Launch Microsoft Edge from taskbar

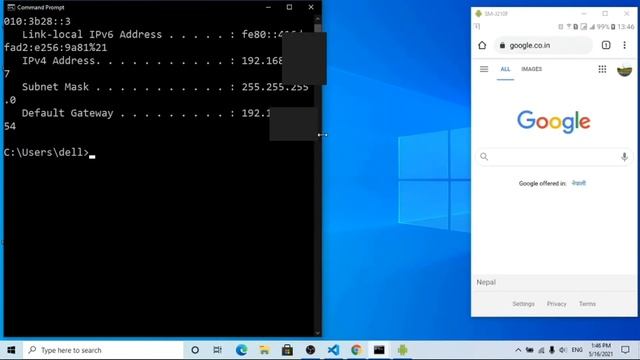[x=241, y=350]
